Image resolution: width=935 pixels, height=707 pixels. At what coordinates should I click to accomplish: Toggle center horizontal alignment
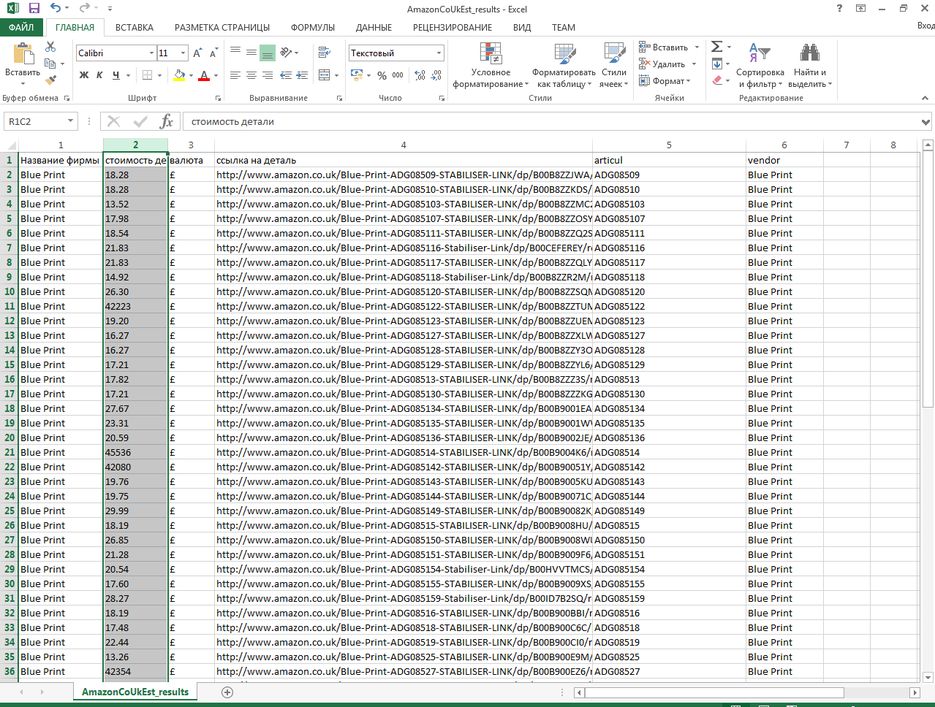click(251, 75)
